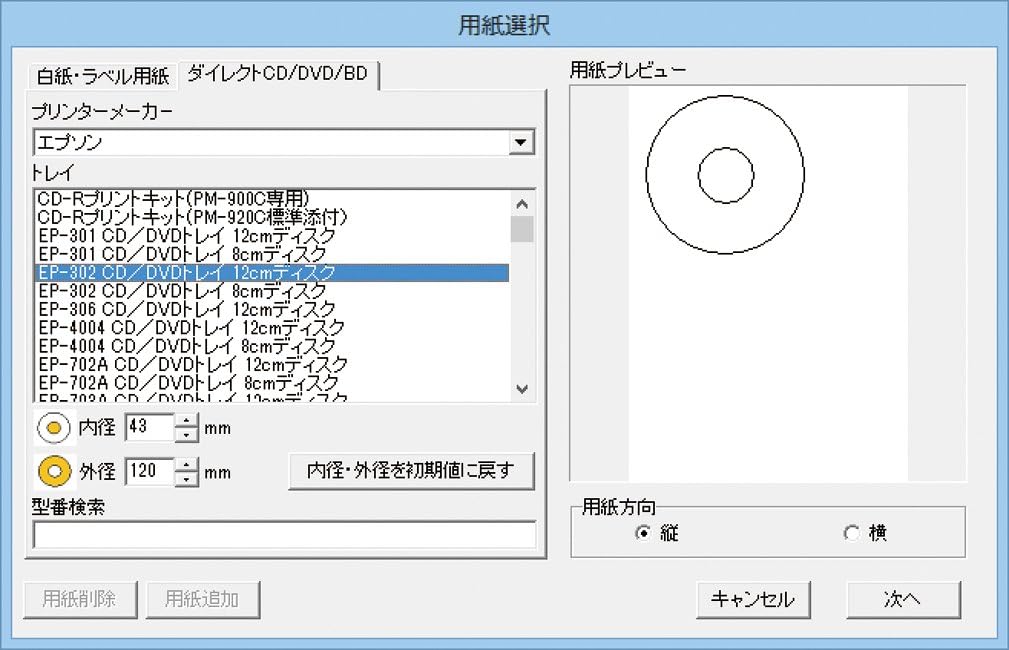Switch to the 白紙・ラベル用紙 tab
Screen dimensions: 1009x650
click(104, 76)
